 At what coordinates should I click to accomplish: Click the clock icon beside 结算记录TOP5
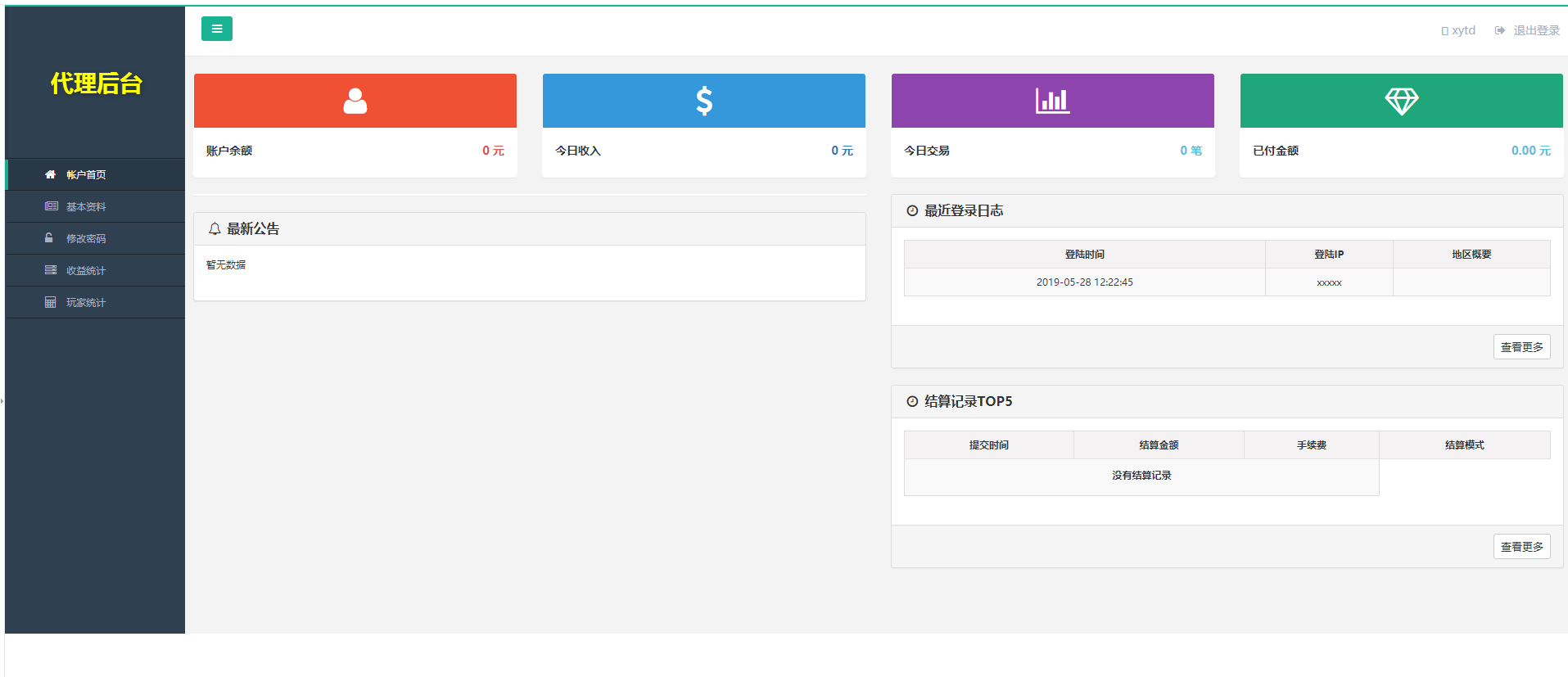coord(912,402)
